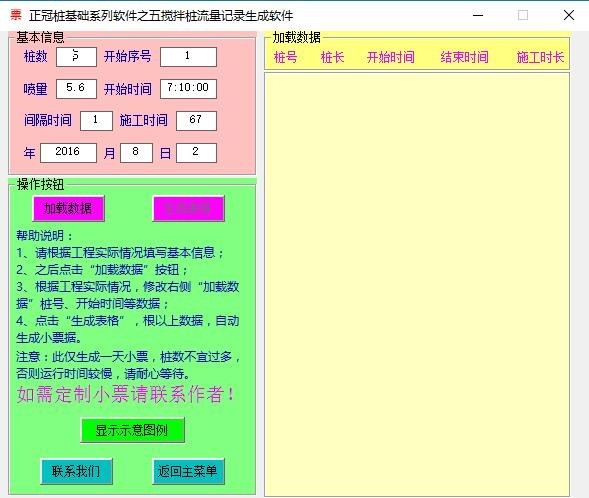Click the 基本信息 group title

click(x=40, y=37)
